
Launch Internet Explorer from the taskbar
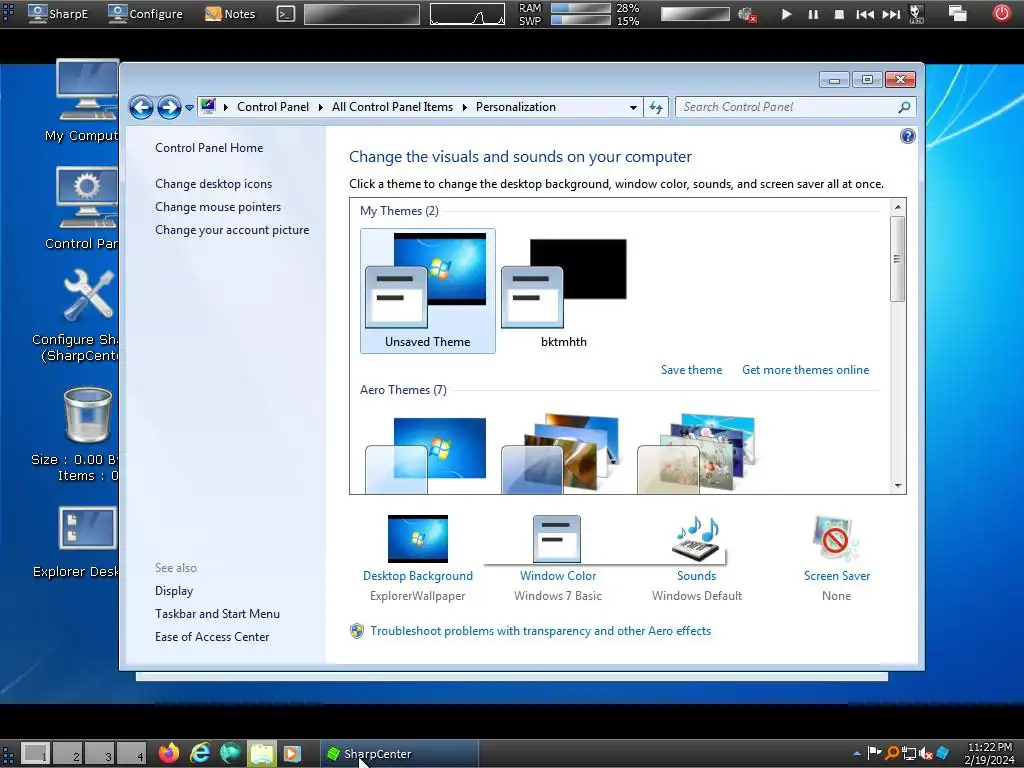click(x=200, y=753)
